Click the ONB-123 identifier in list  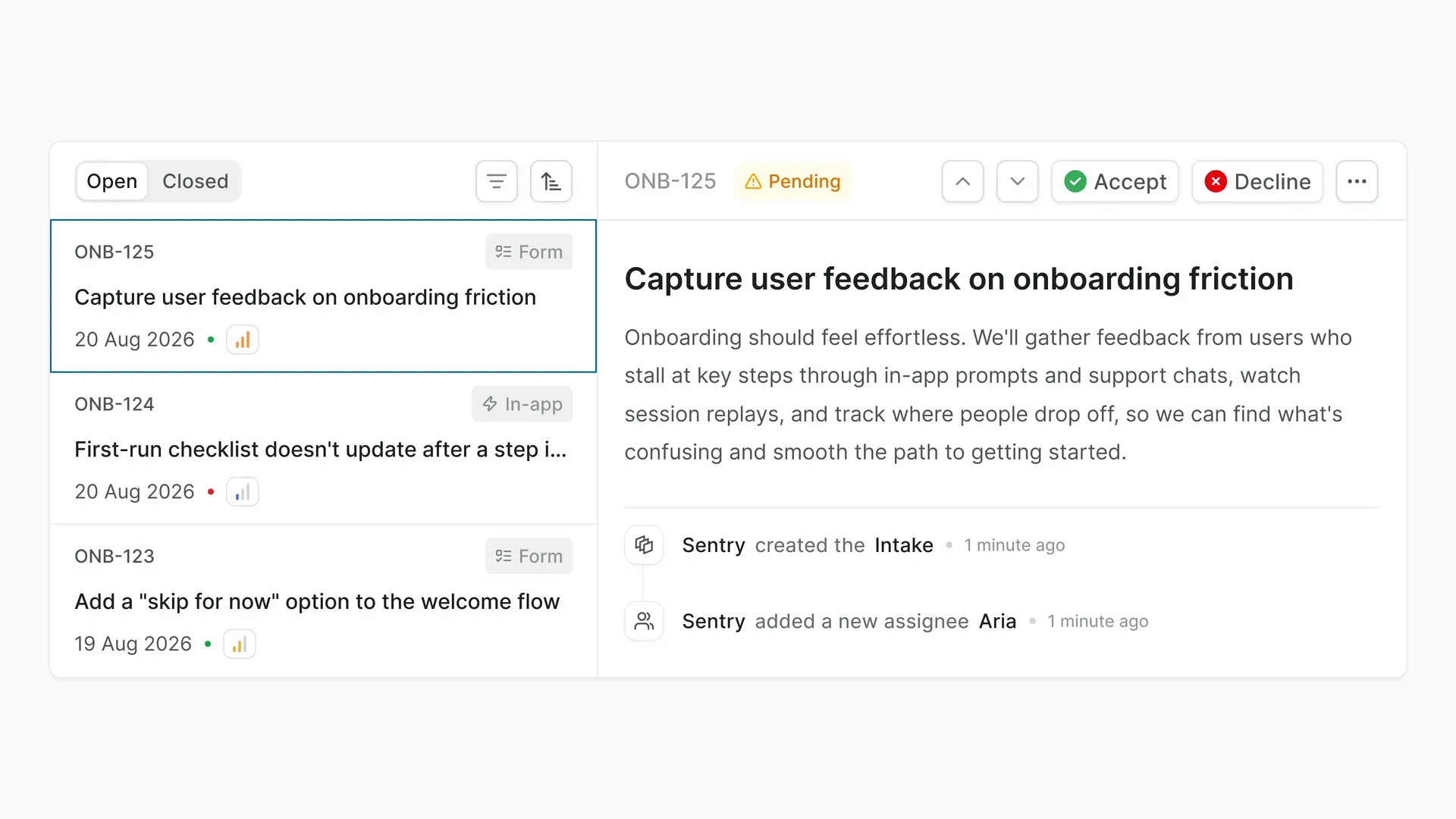click(115, 556)
